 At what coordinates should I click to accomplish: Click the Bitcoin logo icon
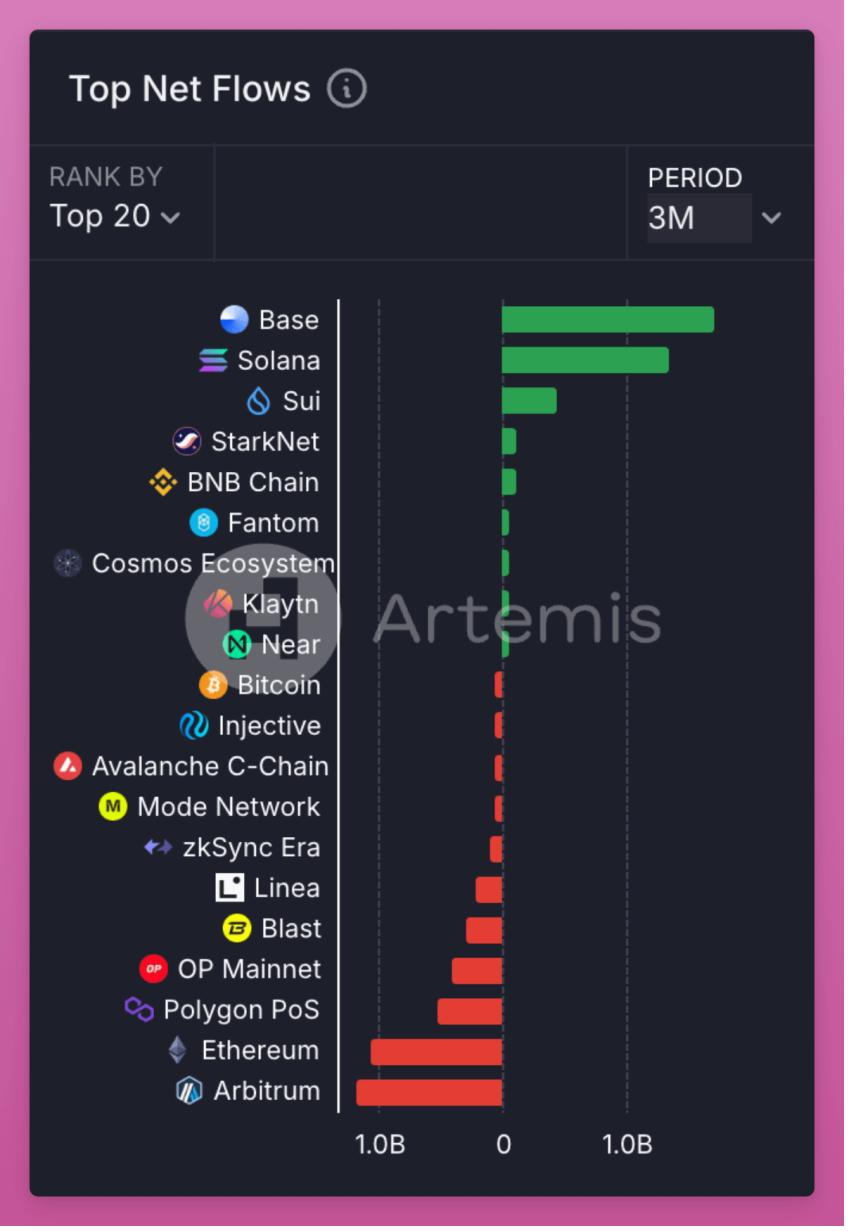coord(213,685)
